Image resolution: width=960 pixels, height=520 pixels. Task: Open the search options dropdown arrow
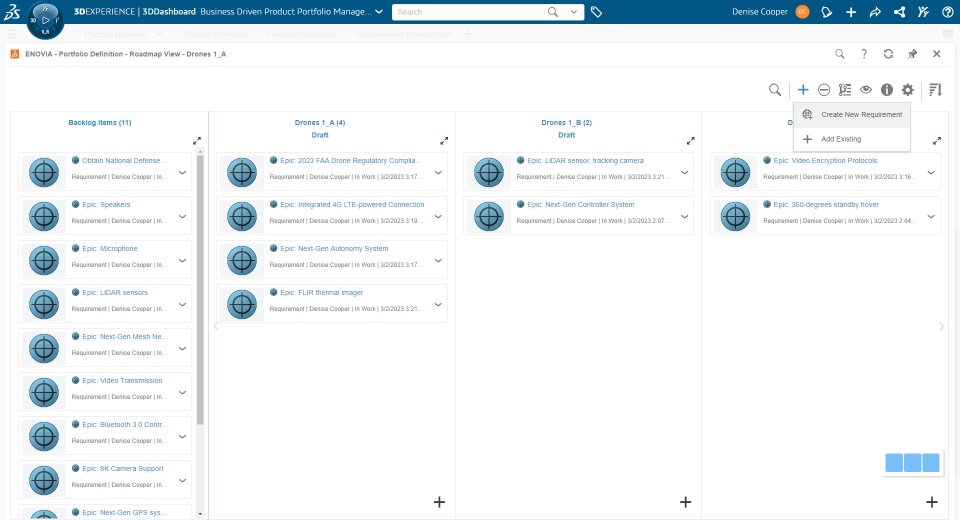(574, 12)
